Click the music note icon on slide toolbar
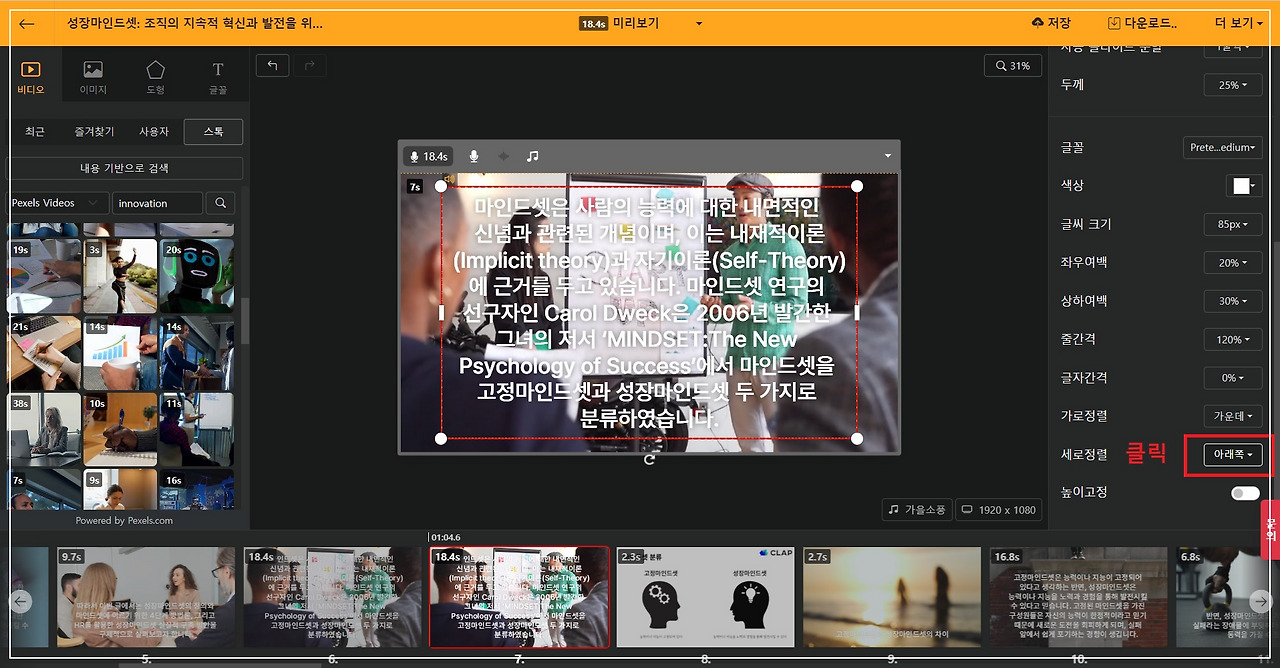1280x668 pixels. (533, 156)
